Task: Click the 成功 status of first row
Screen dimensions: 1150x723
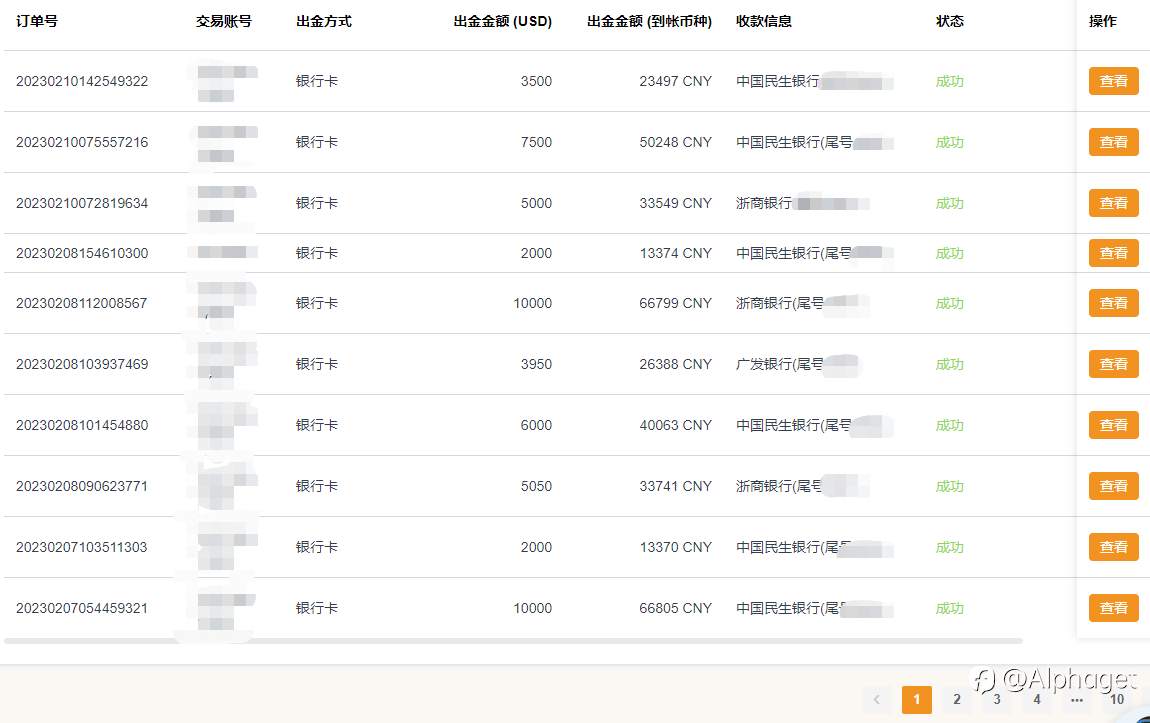Action: click(x=950, y=81)
